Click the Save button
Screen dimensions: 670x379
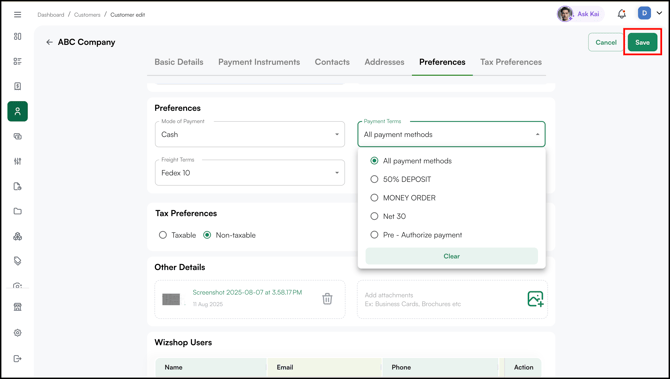tap(642, 42)
